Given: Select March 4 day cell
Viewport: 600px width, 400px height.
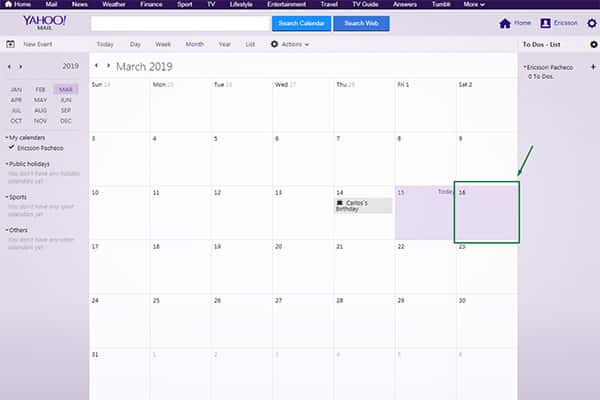Looking at the screenshot, I should point(180,159).
